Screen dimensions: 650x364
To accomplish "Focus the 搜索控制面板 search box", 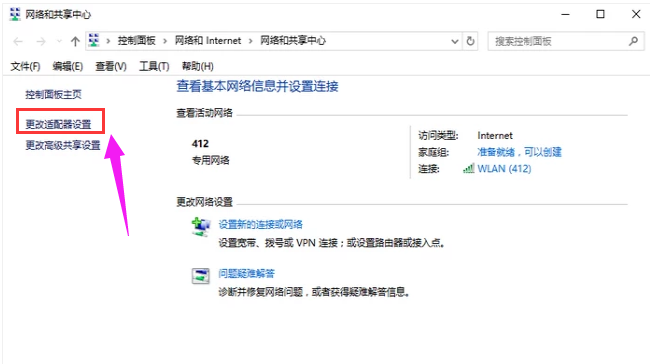I will [566, 41].
